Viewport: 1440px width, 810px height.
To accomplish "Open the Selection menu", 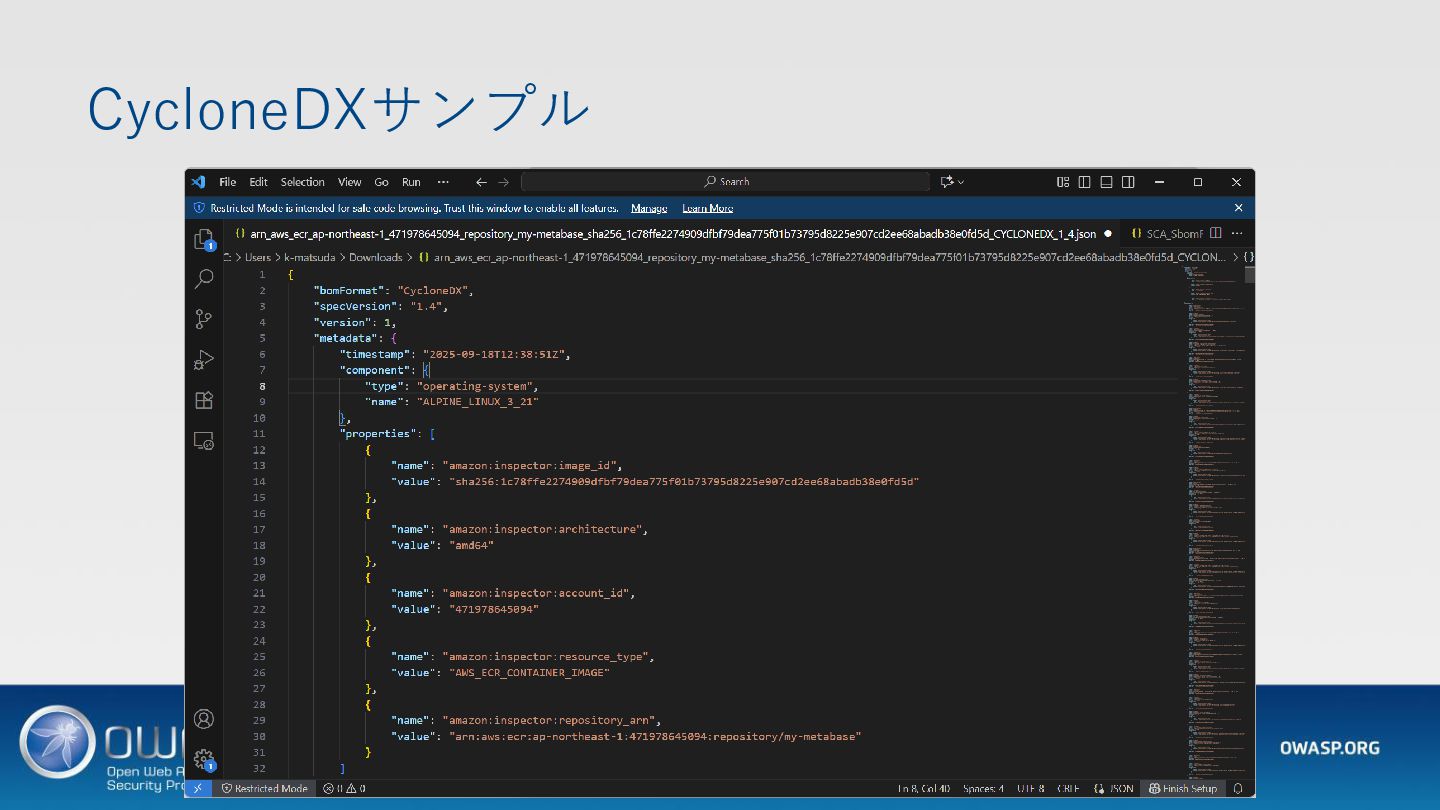I will tap(302, 182).
